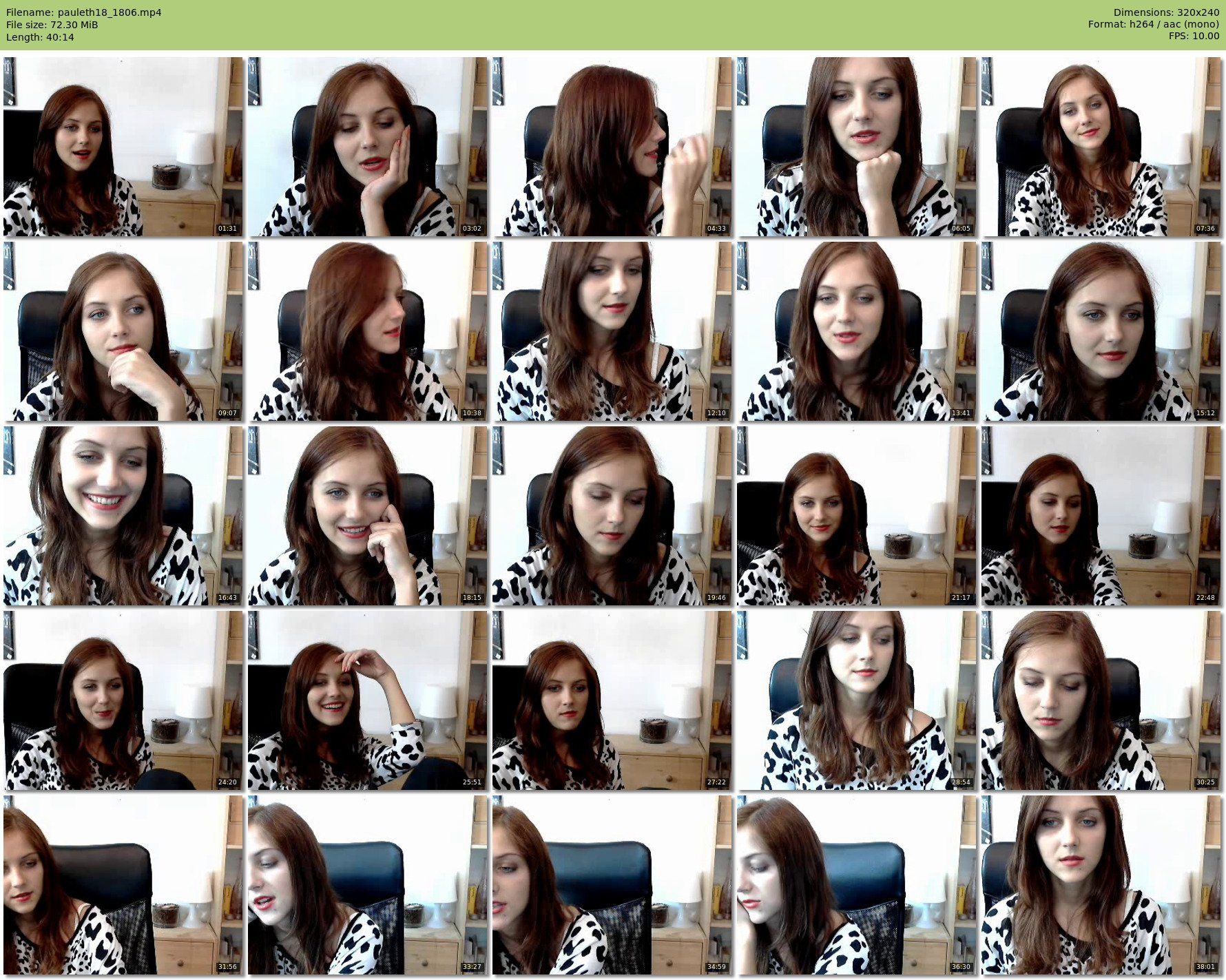Pick the 07:36 frame thumbnail
The width and height of the screenshot is (1226, 980).
pos(1101,147)
